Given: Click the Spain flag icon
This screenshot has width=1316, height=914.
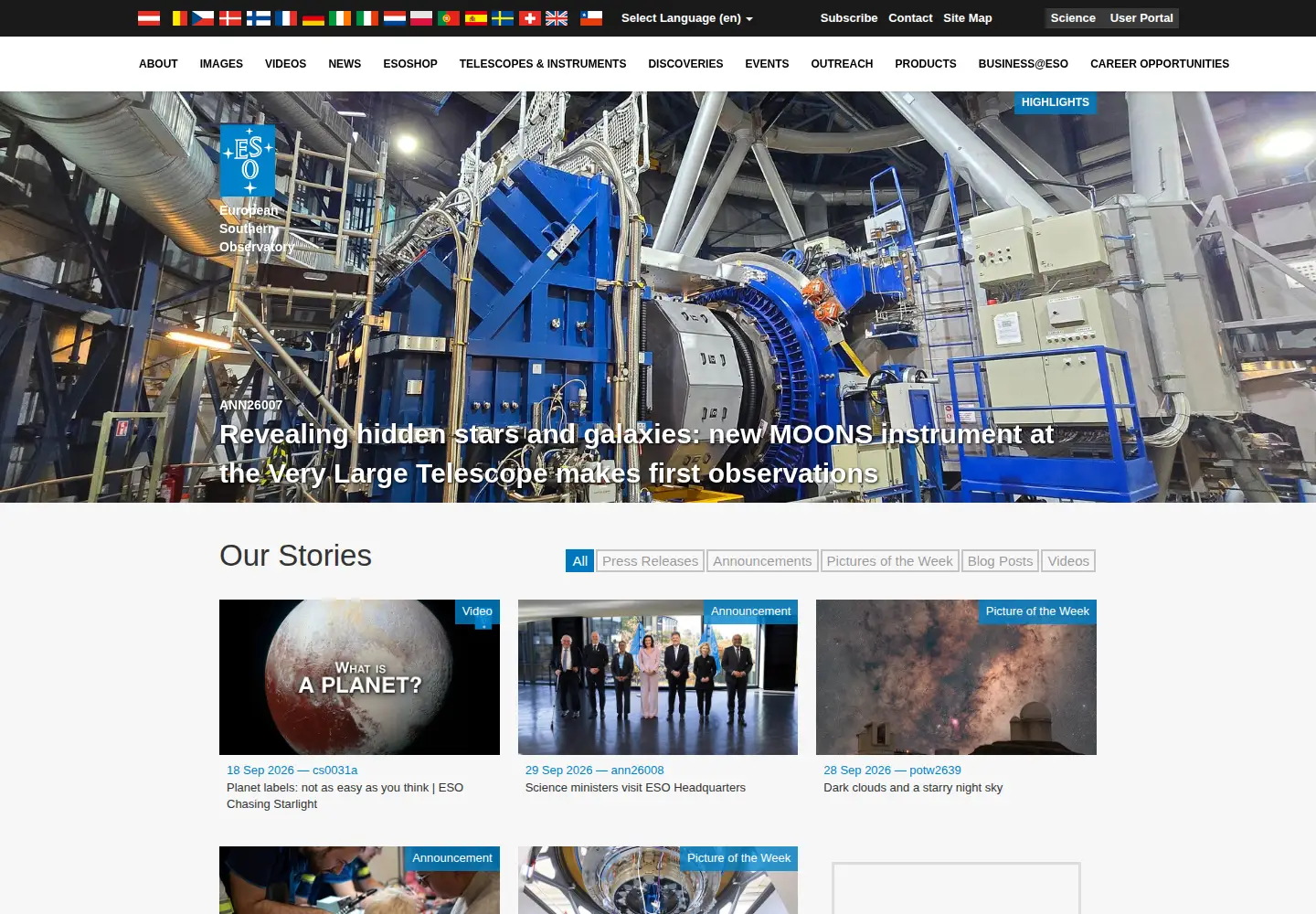Looking at the screenshot, I should pos(476,18).
